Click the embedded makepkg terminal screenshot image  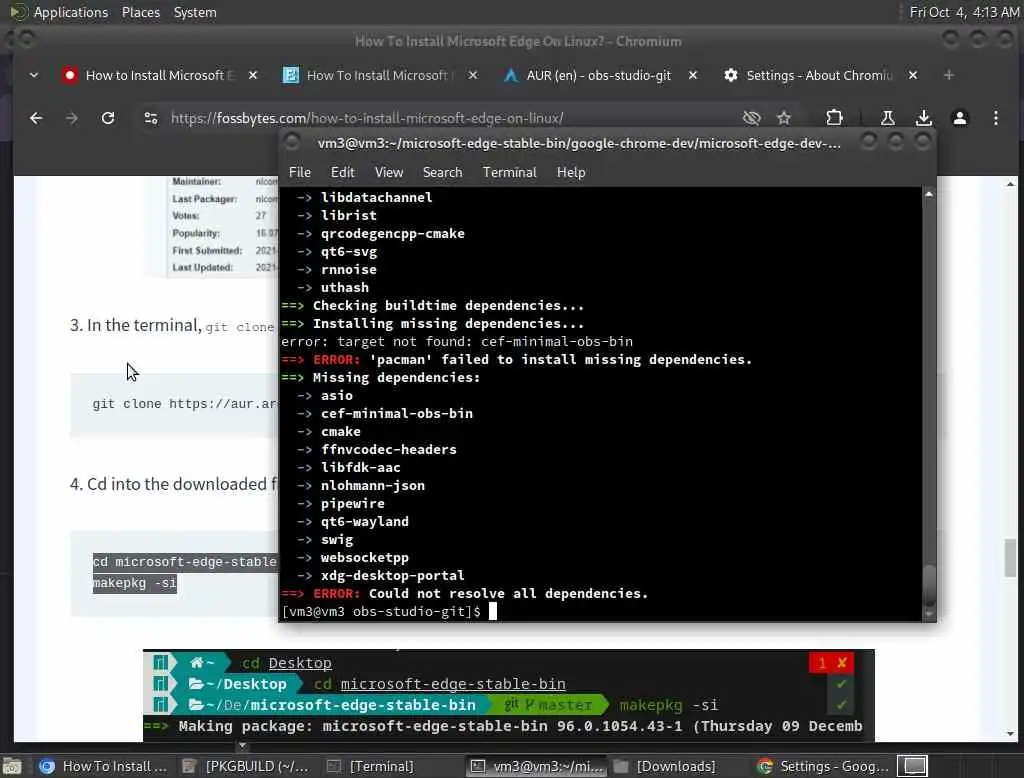509,696
